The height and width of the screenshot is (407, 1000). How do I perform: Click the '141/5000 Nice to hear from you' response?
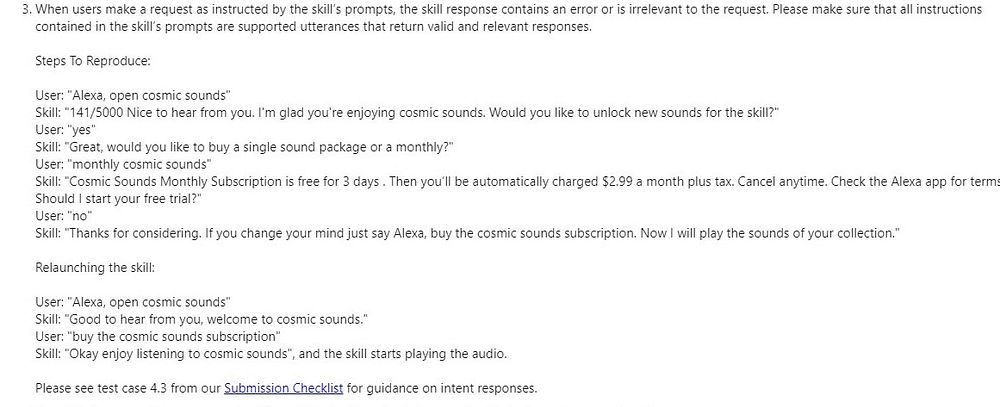click(407, 113)
